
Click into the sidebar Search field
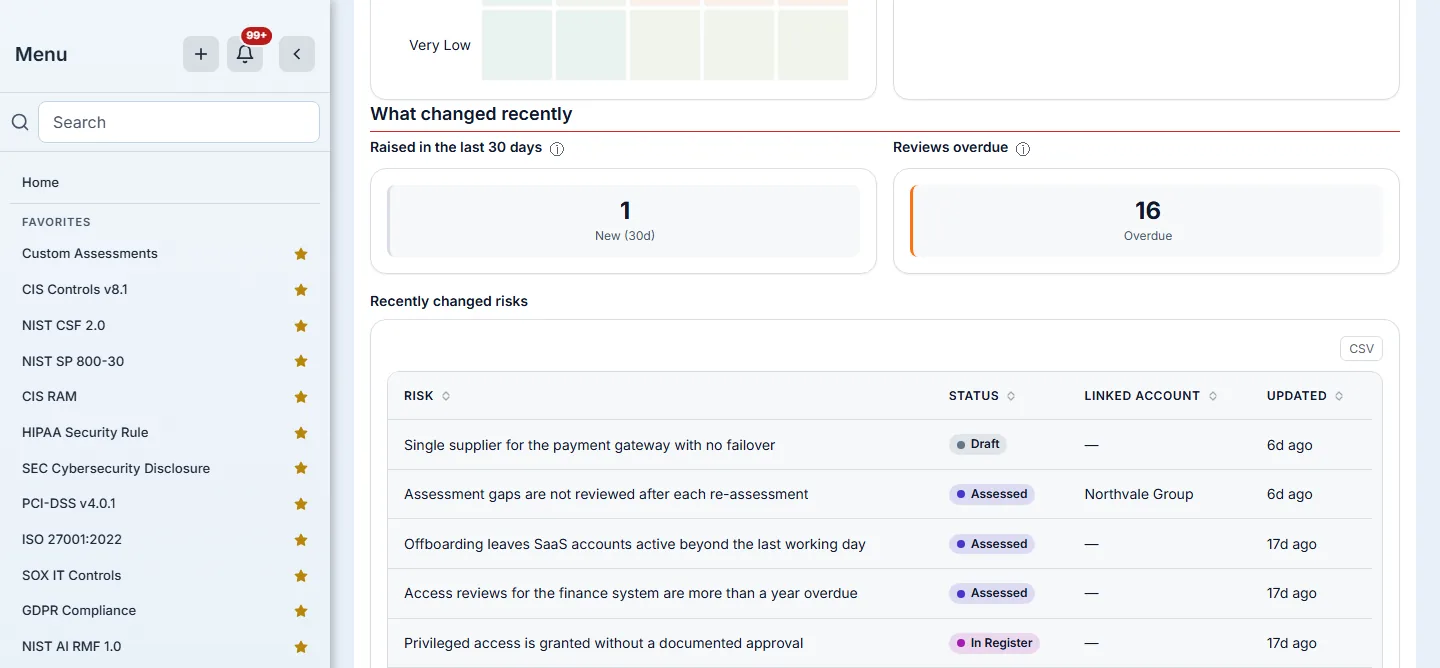point(179,122)
